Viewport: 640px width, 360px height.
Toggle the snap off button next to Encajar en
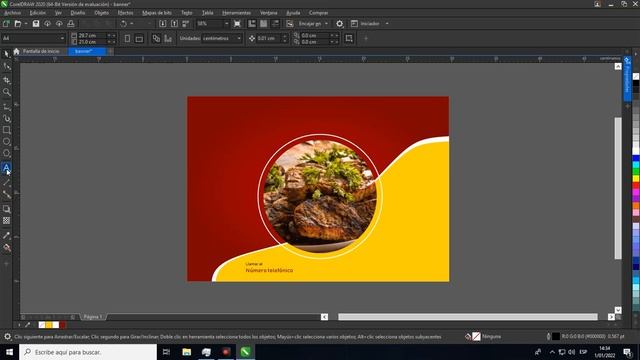(290, 24)
